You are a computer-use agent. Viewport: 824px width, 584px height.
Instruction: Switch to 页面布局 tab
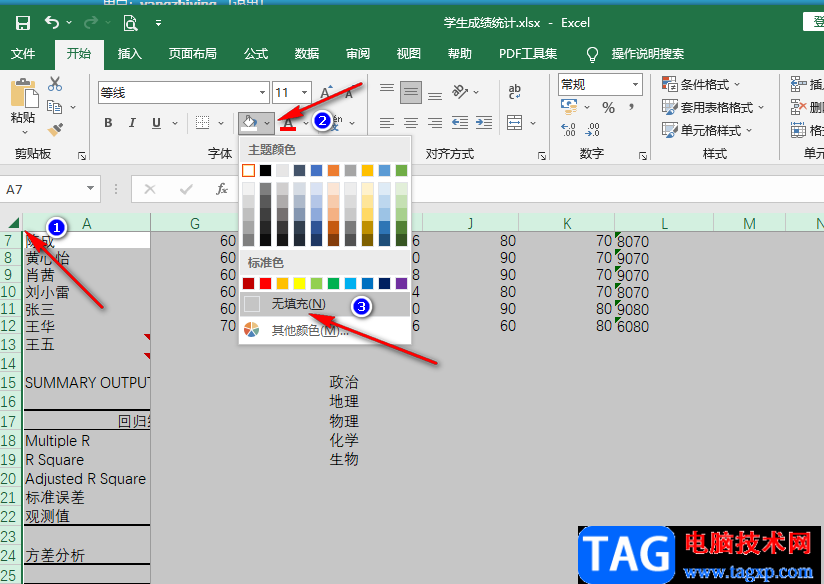[x=192, y=53]
